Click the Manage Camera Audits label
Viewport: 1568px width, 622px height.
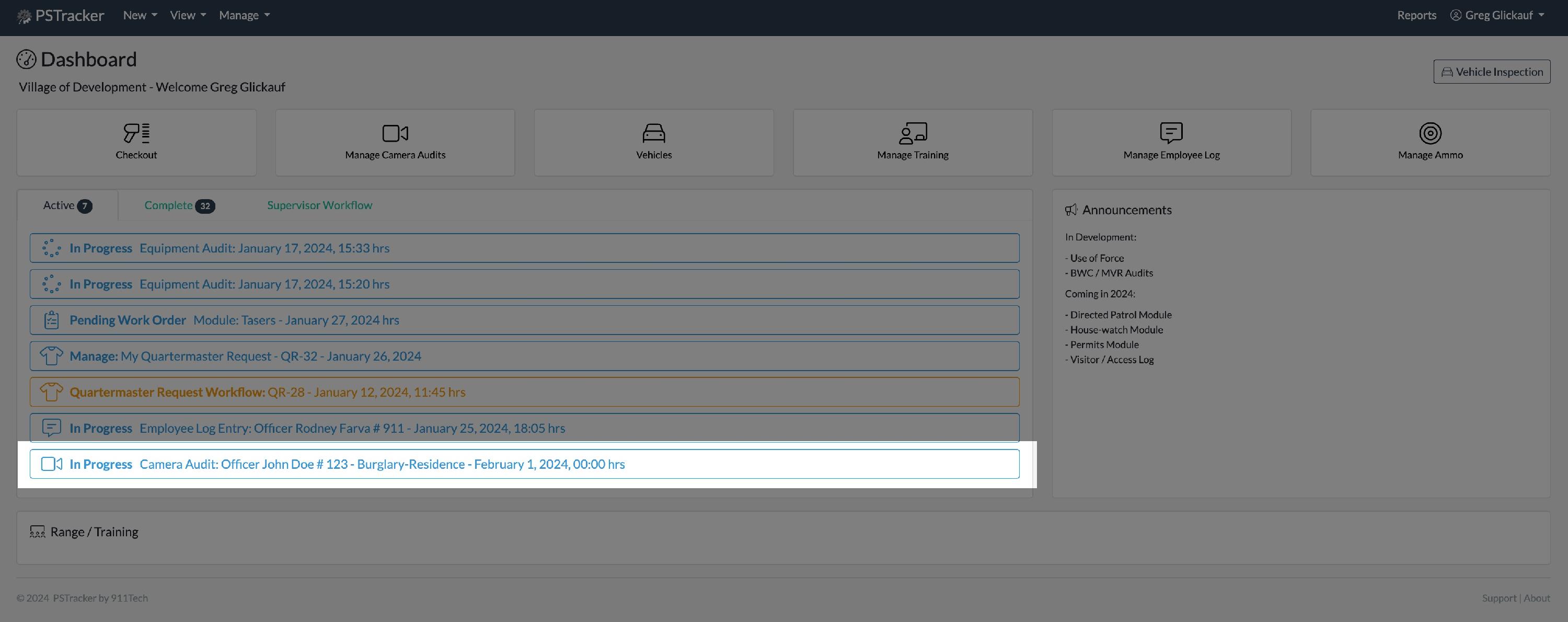click(395, 155)
